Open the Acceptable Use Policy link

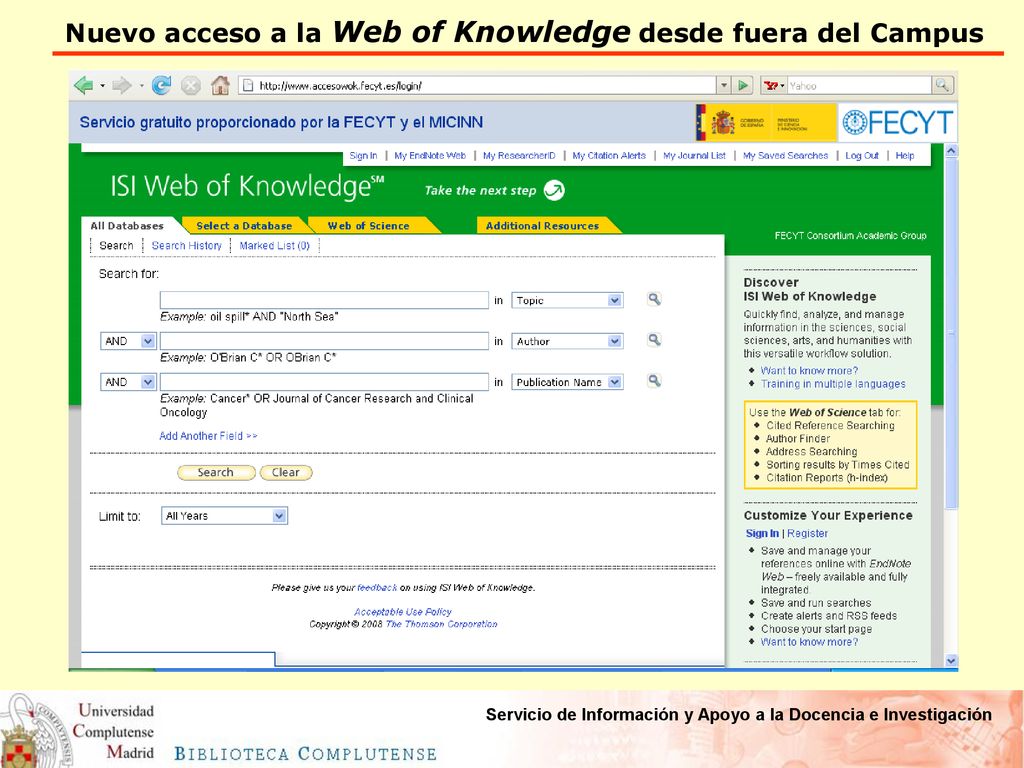(402, 612)
